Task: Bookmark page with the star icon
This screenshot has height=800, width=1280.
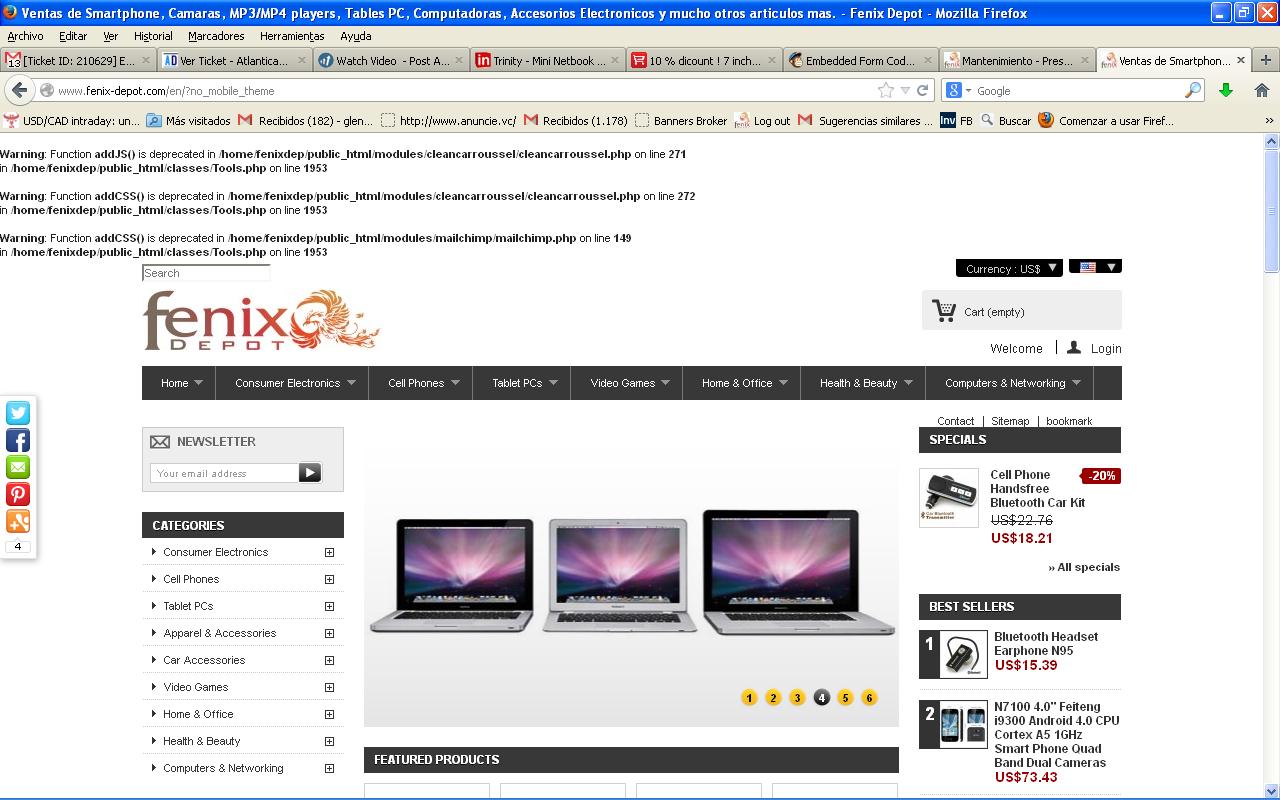Action: [885, 90]
